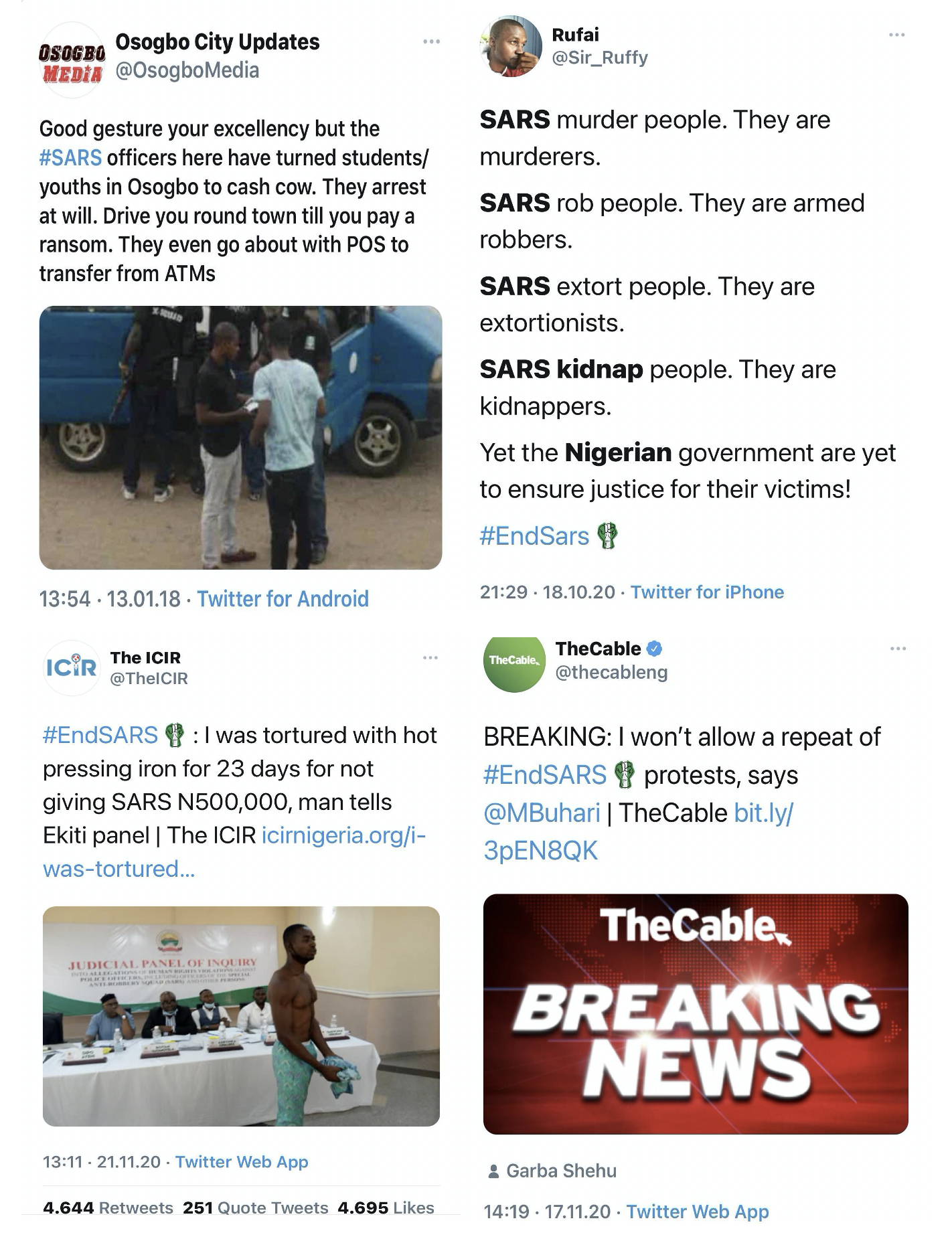Viewport: 952px width, 1241px height.
Task: Open more options on Osogbo City Updates tweet
Action: tap(432, 42)
